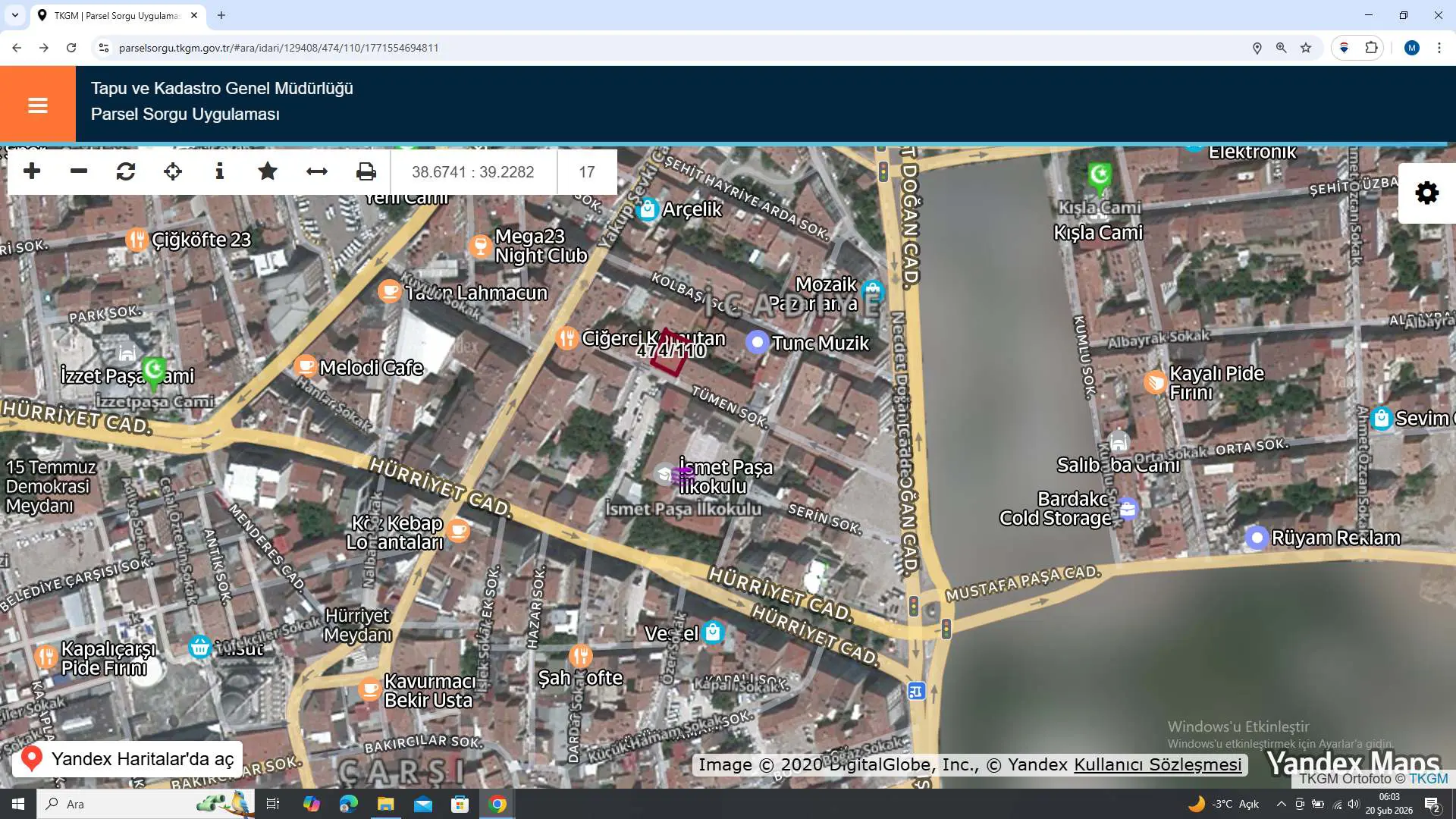This screenshot has width=1456, height=819.
Task: Click the Bardakçı Cold Storage marker
Action: [x=1128, y=509]
